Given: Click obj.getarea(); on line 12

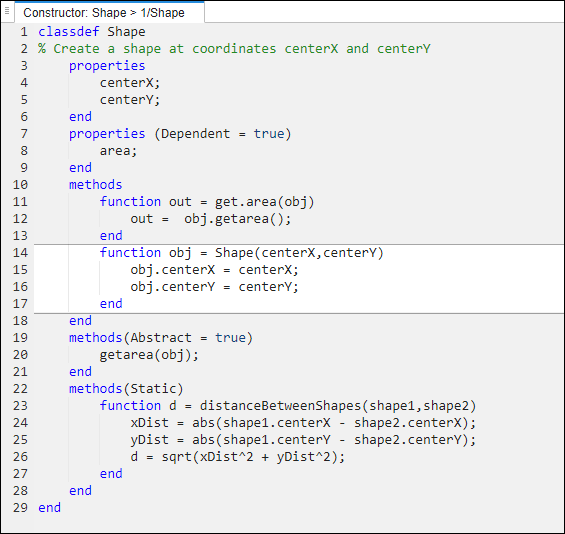Looking at the screenshot, I should click(x=237, y=219).
